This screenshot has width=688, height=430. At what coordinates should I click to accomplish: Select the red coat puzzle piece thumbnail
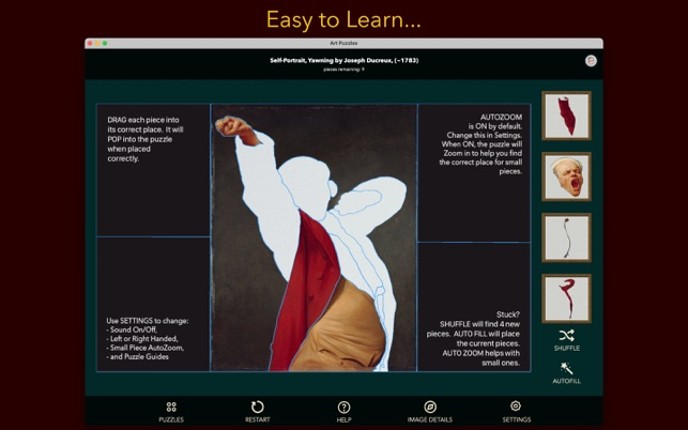[567, 116]
